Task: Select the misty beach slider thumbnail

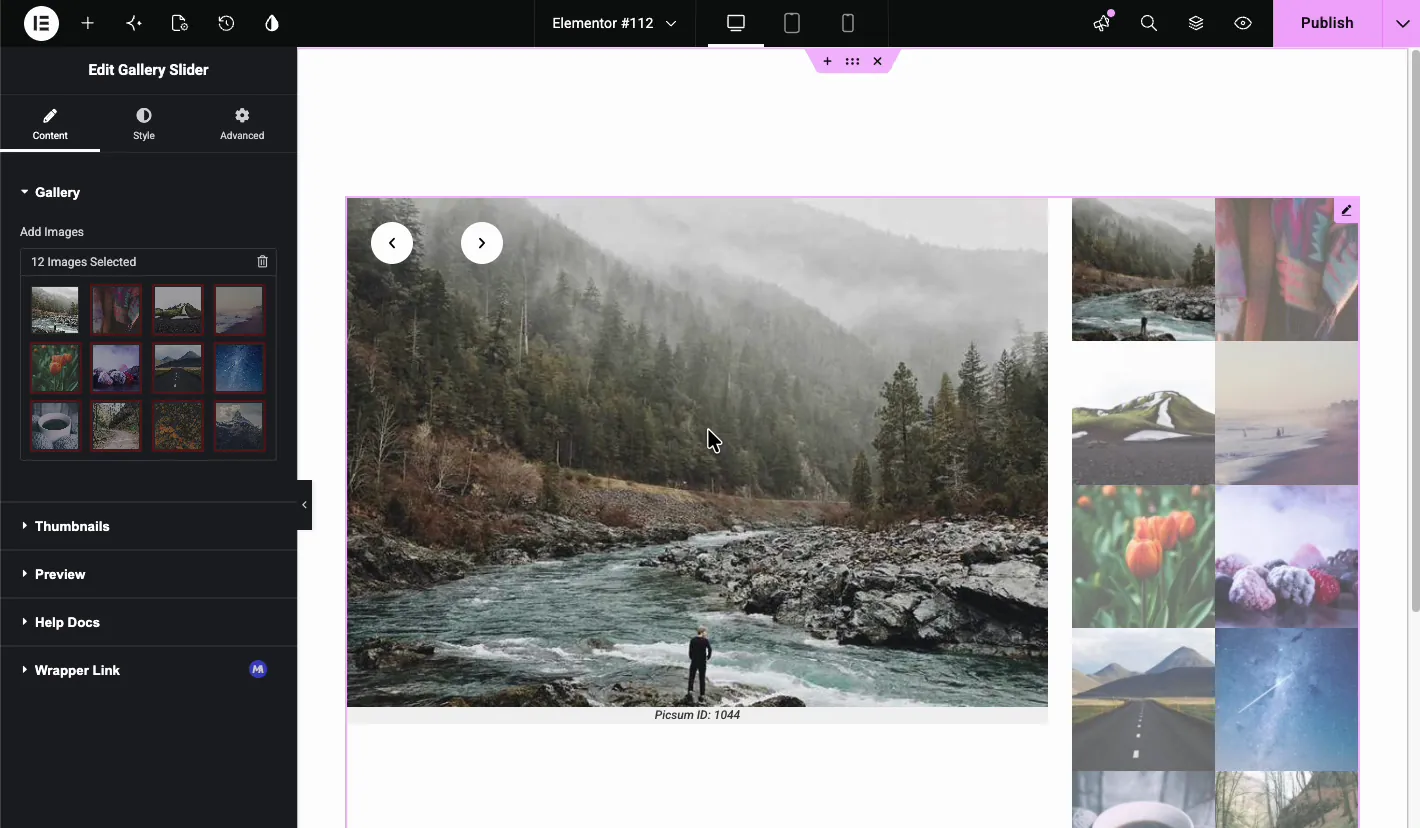Action: pos(1287,413)
